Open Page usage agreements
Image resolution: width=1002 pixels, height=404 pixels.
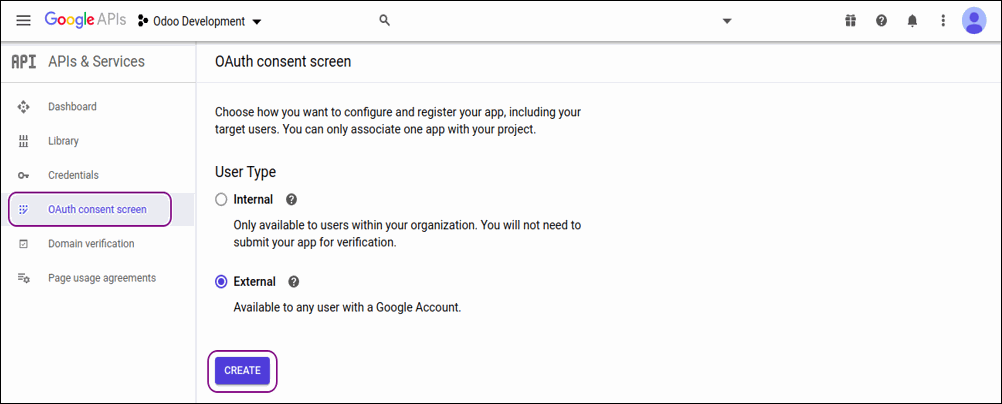[102, 278]
